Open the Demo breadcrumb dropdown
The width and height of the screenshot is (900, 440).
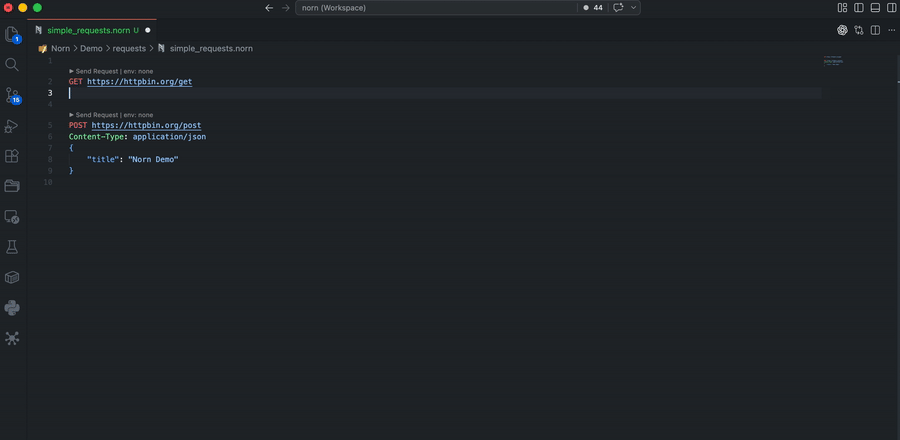point(91,49)
